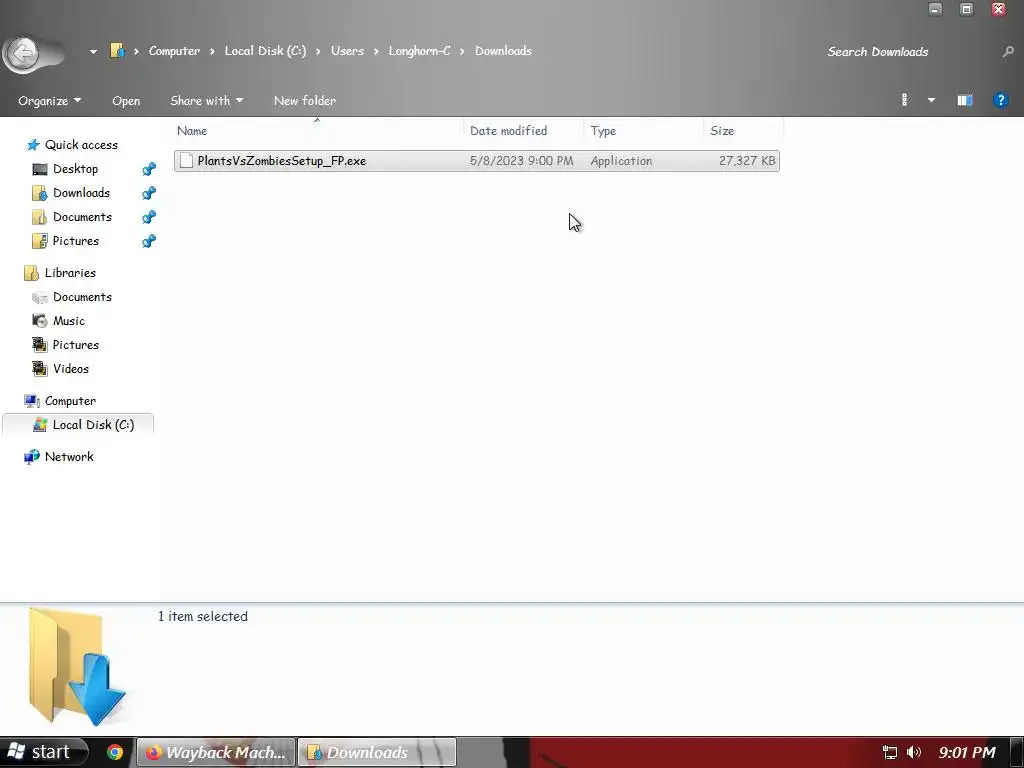
Task: Focus the Search Downloads field
Action: 910,52
